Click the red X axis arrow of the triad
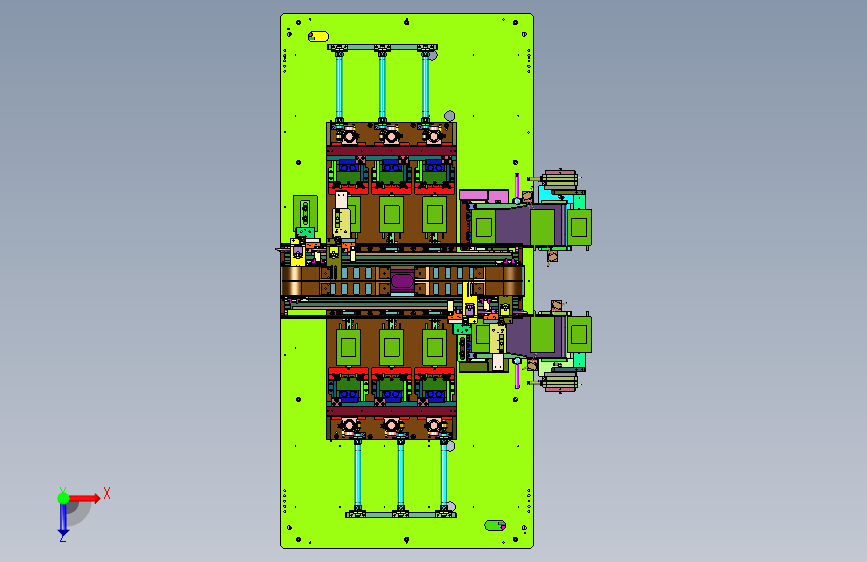867x562 pixels. [x=86, y=498]
